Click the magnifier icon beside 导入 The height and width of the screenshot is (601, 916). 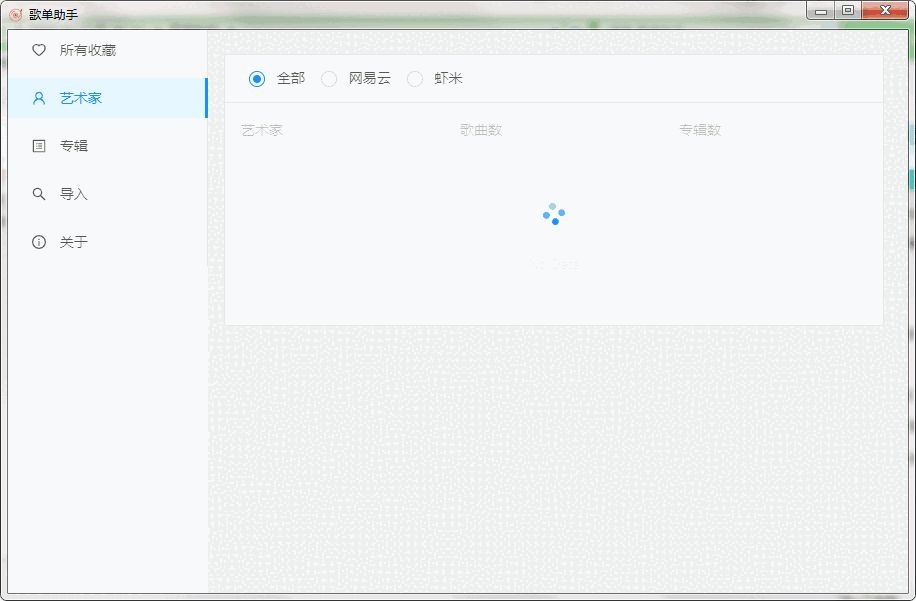coord(39,194)
